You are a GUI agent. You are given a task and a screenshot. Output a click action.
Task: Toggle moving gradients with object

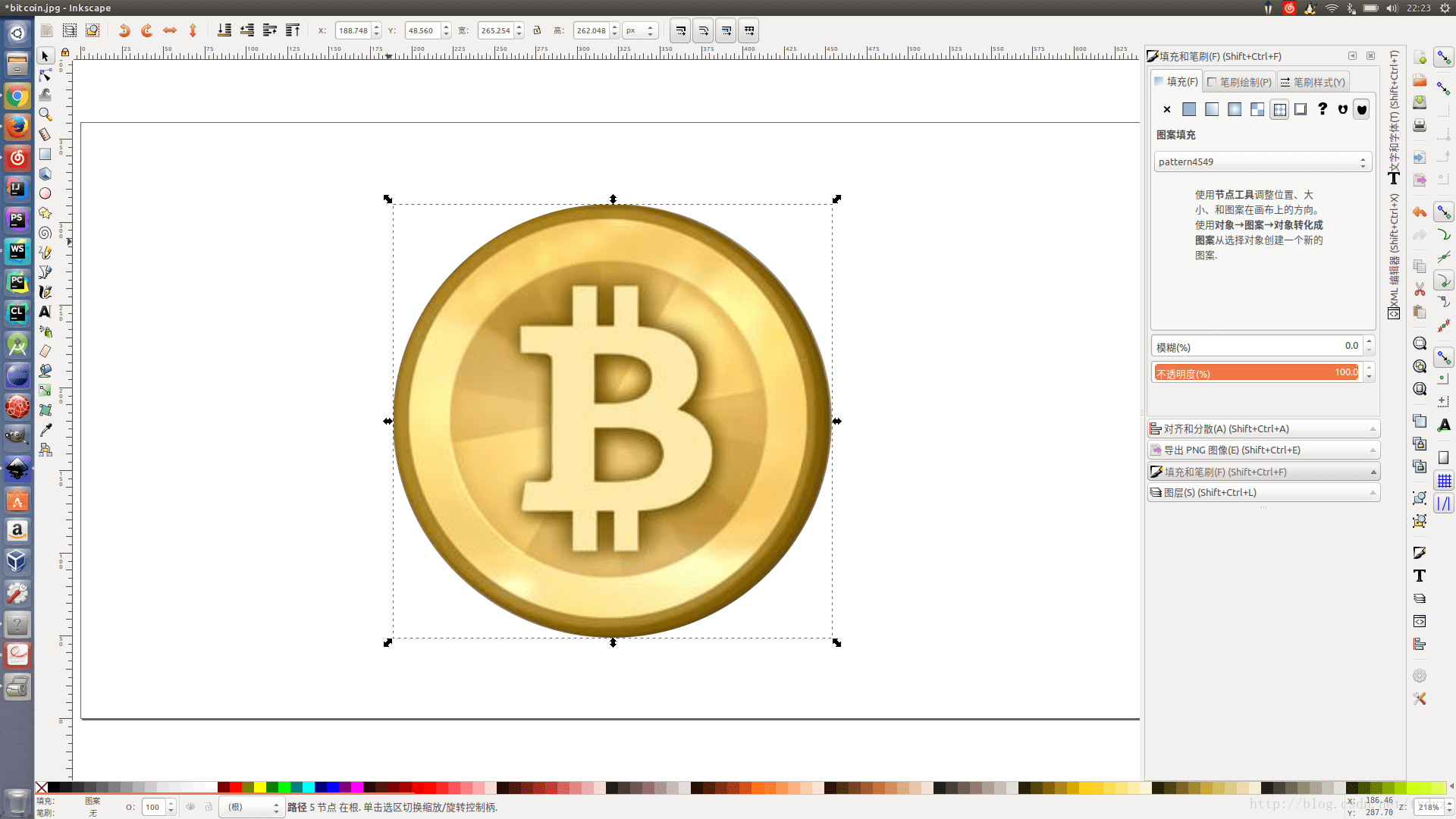click(726, 30)
